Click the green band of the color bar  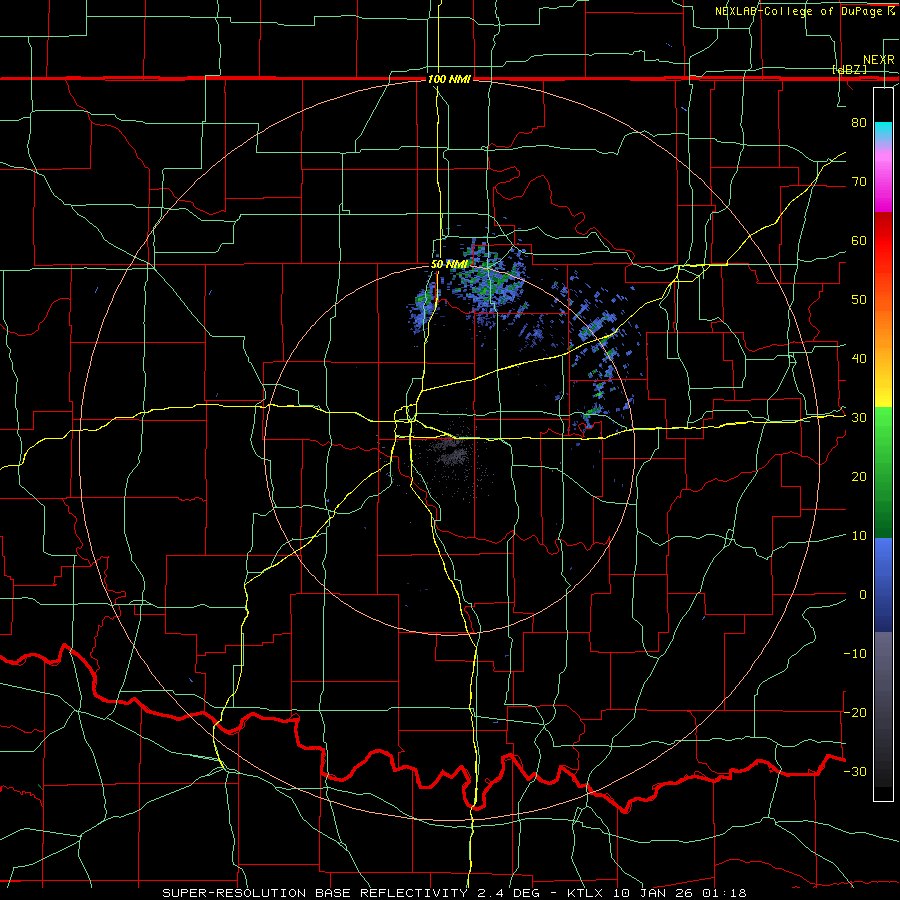point(883,472)
